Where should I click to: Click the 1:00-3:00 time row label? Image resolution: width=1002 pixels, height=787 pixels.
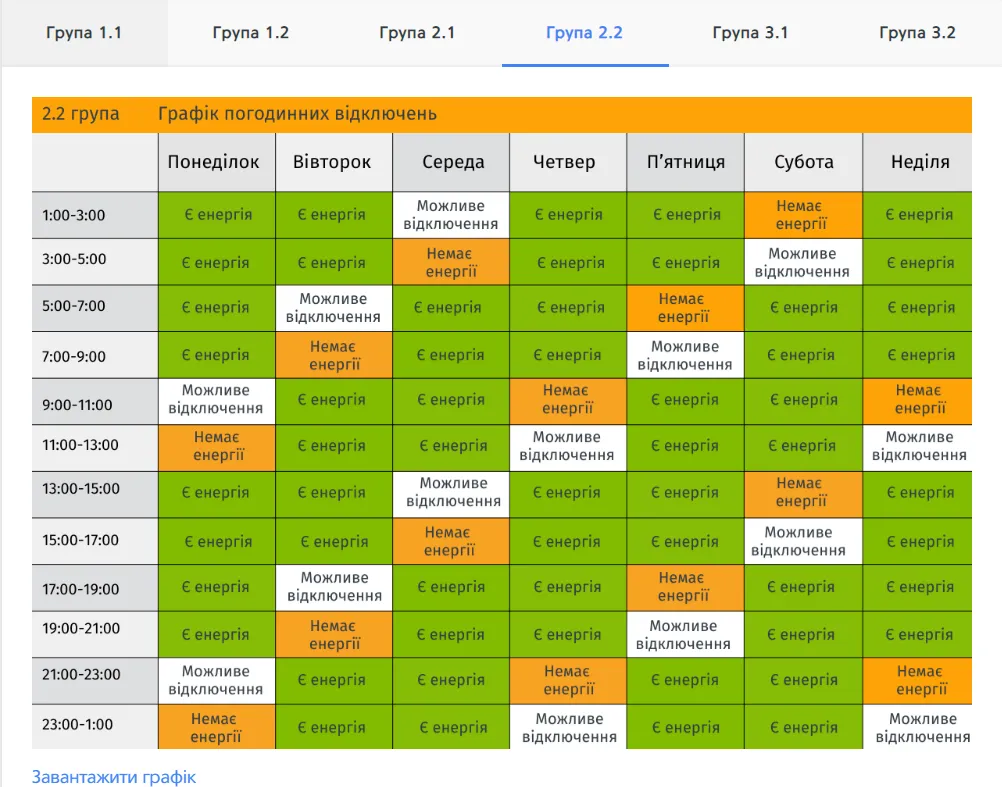click(x=74, y=215)
